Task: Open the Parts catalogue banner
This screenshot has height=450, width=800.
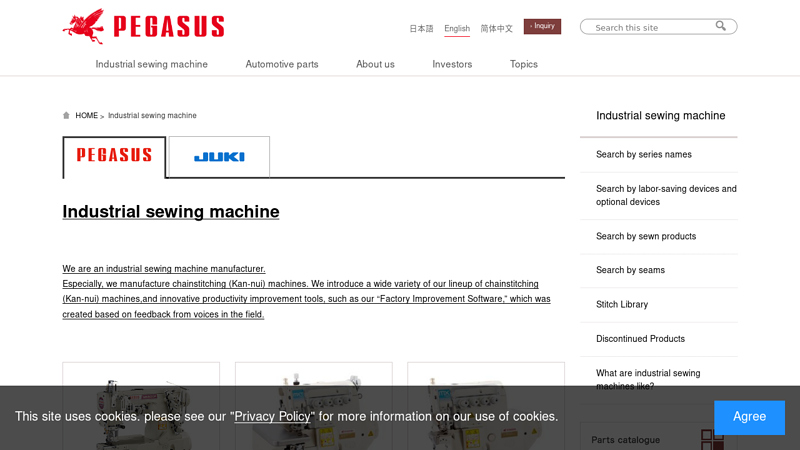Action: click(x=658, y=438)
